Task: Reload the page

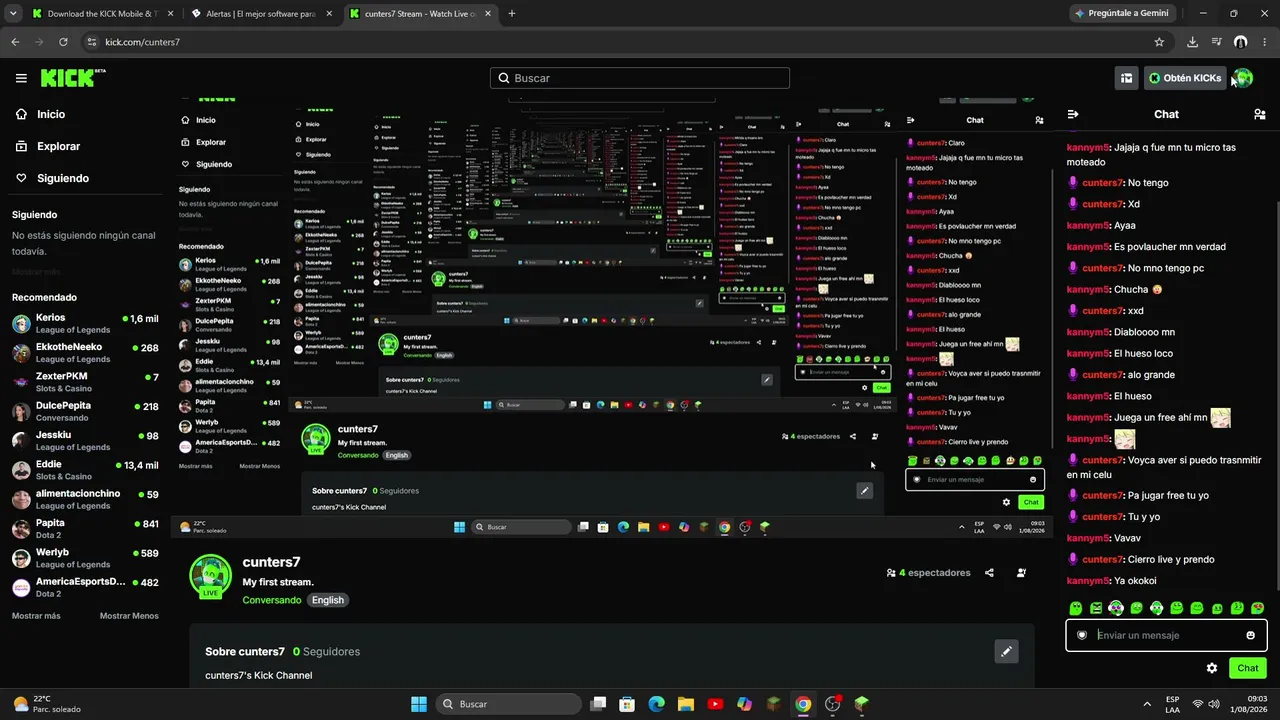Action: (63, 42)
